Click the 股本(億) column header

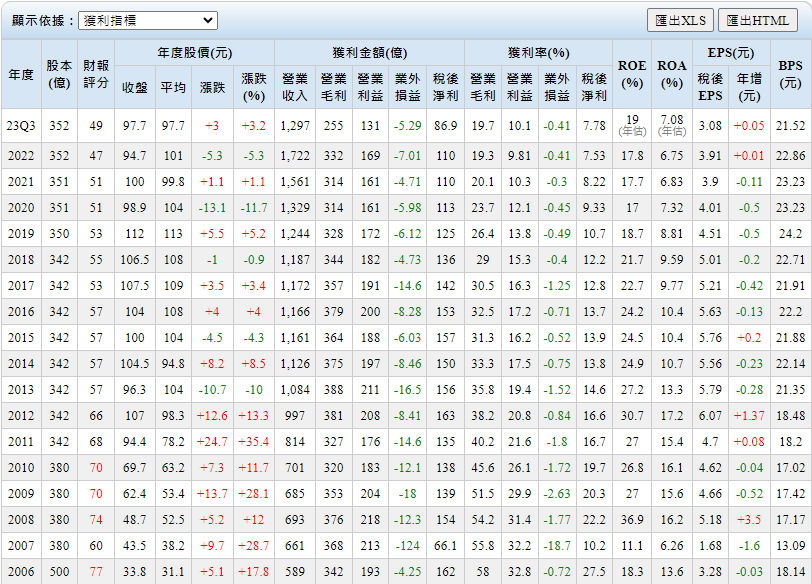[59, 75]
